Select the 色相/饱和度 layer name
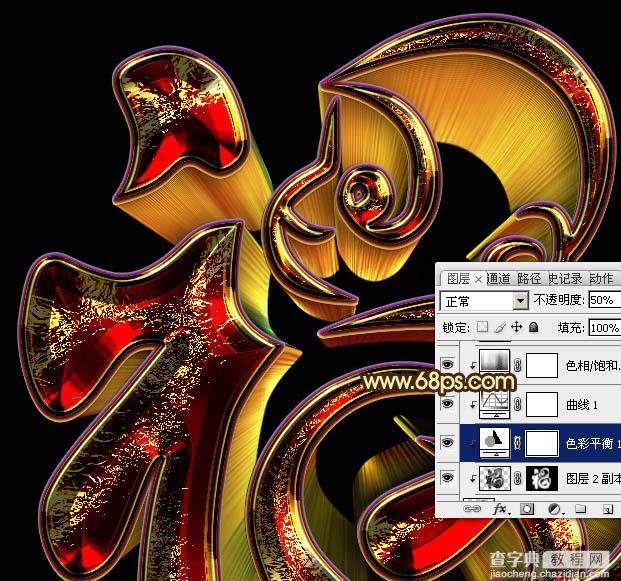The image size is (621, 581). tap(593, 365)
